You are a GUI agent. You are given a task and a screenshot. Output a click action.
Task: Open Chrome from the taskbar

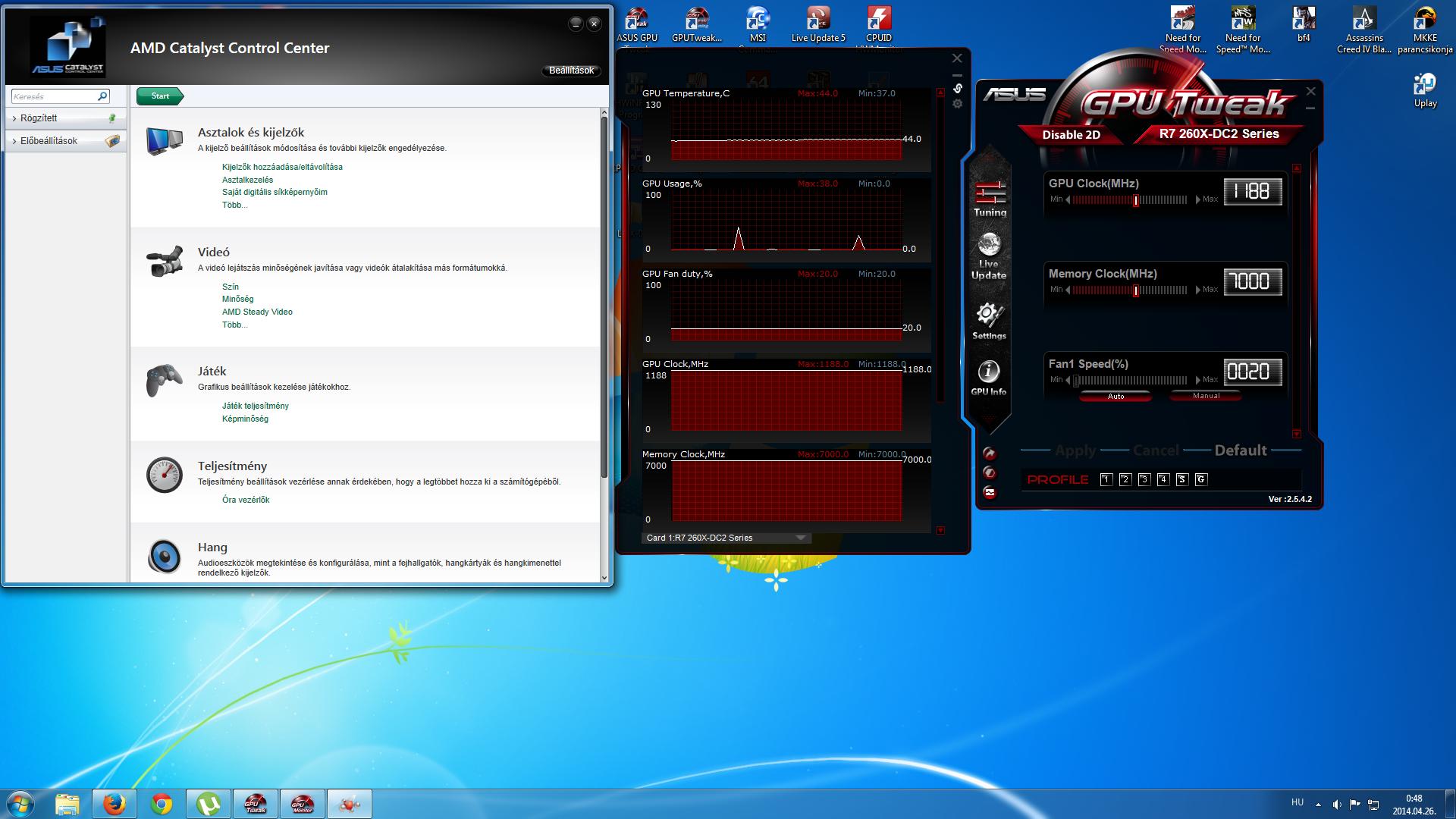coord(162,803)
